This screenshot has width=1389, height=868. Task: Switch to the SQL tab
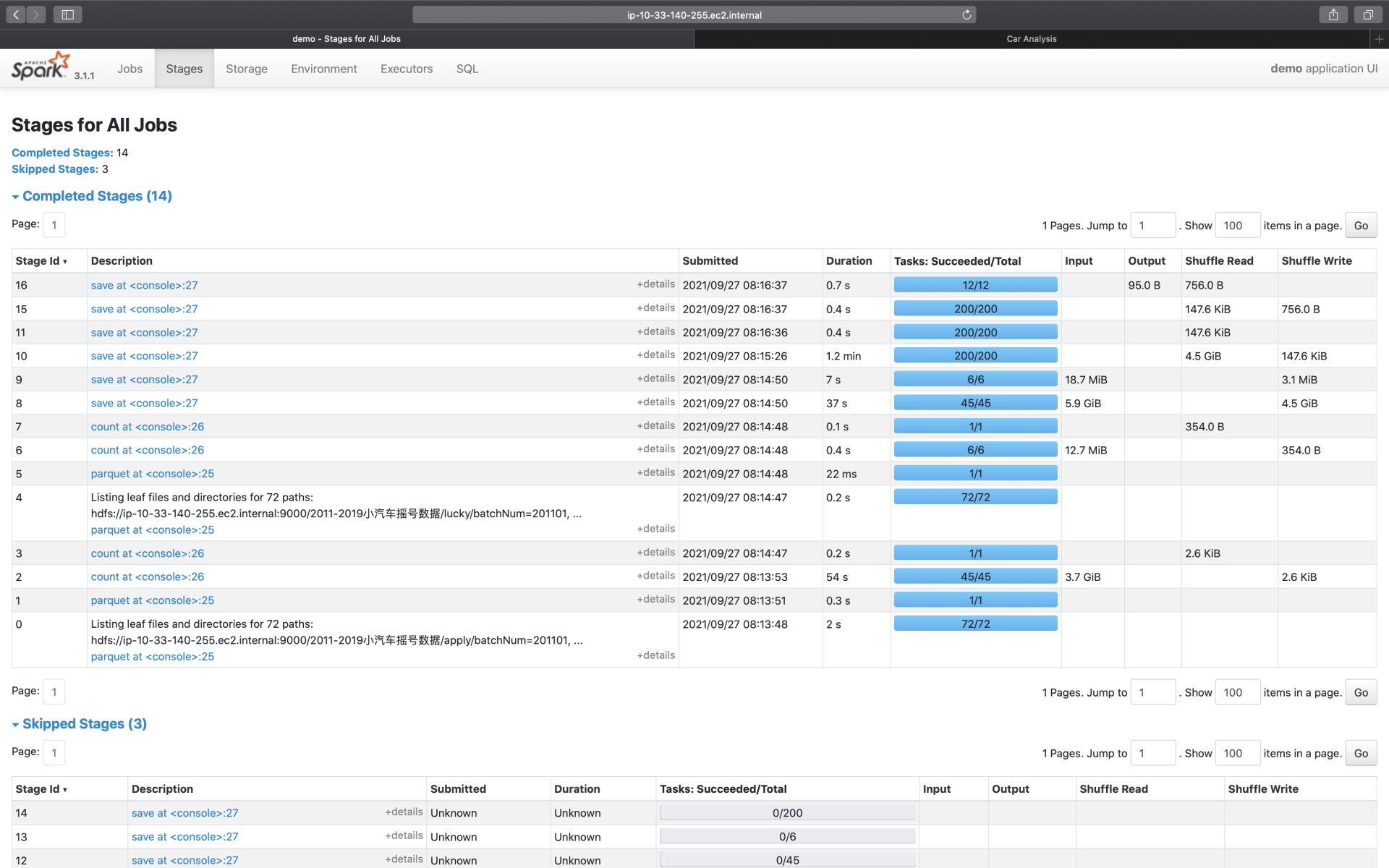click(467, 69)
